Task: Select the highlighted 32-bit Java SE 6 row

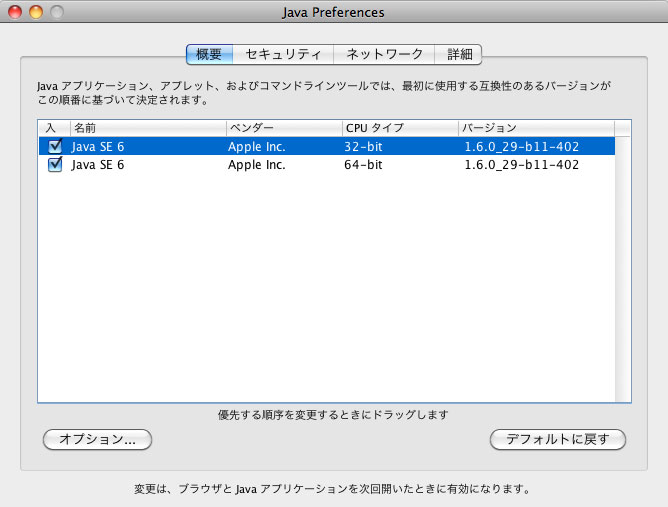Action: point(330,146)
